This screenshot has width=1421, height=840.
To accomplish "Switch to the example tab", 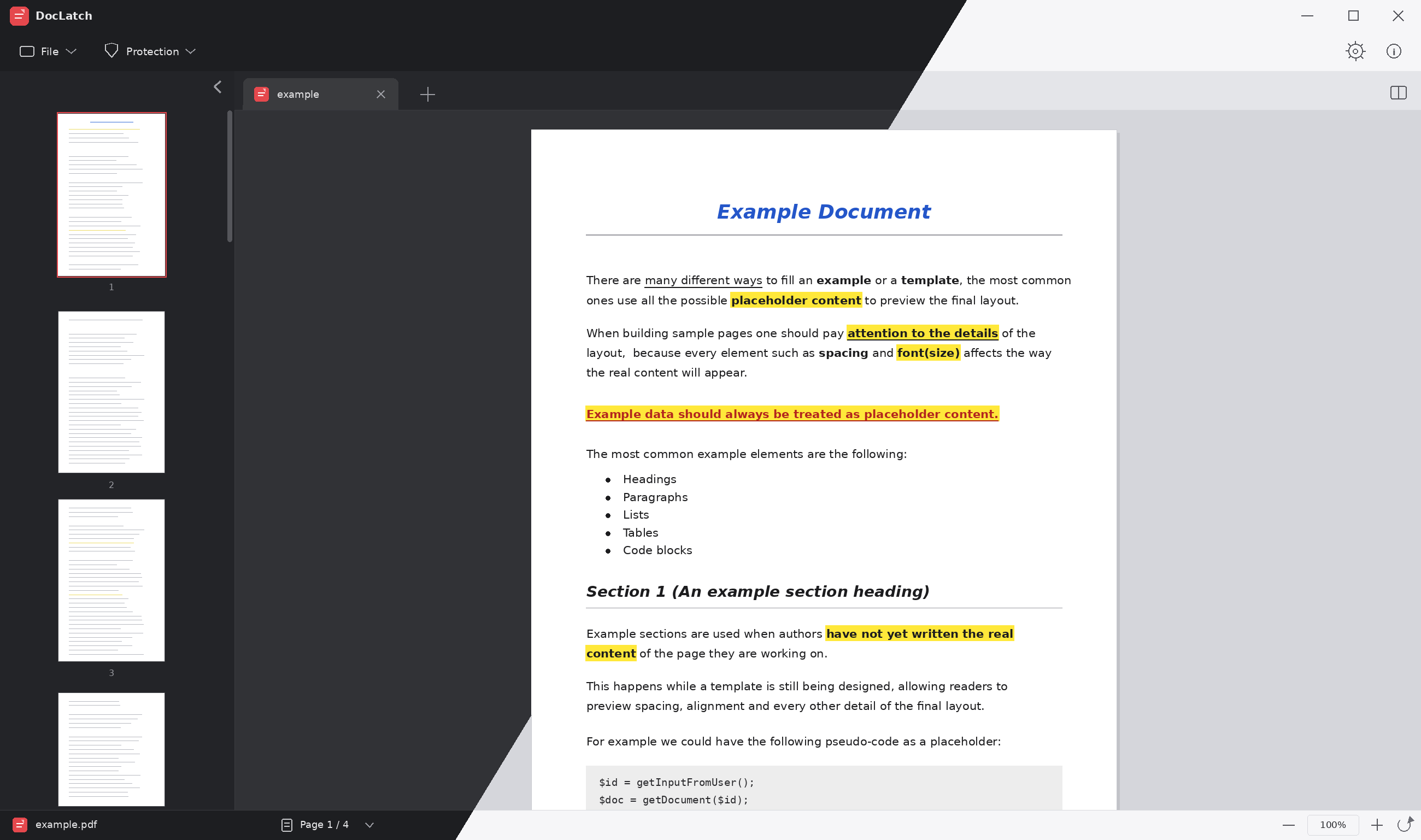I will click(x=320, y=94).
